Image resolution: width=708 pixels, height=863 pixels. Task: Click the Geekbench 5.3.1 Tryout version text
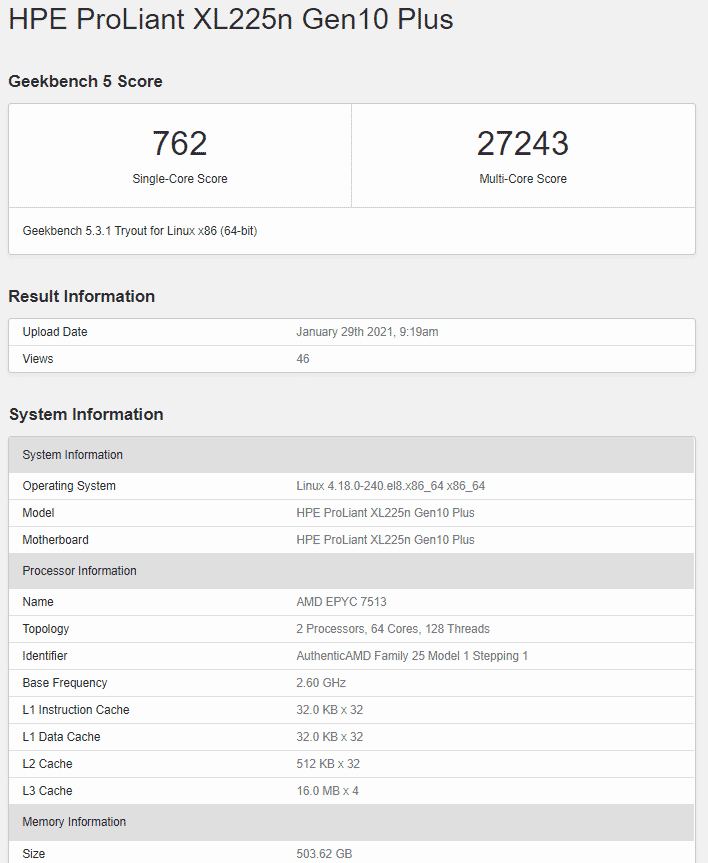pos(140,231)
